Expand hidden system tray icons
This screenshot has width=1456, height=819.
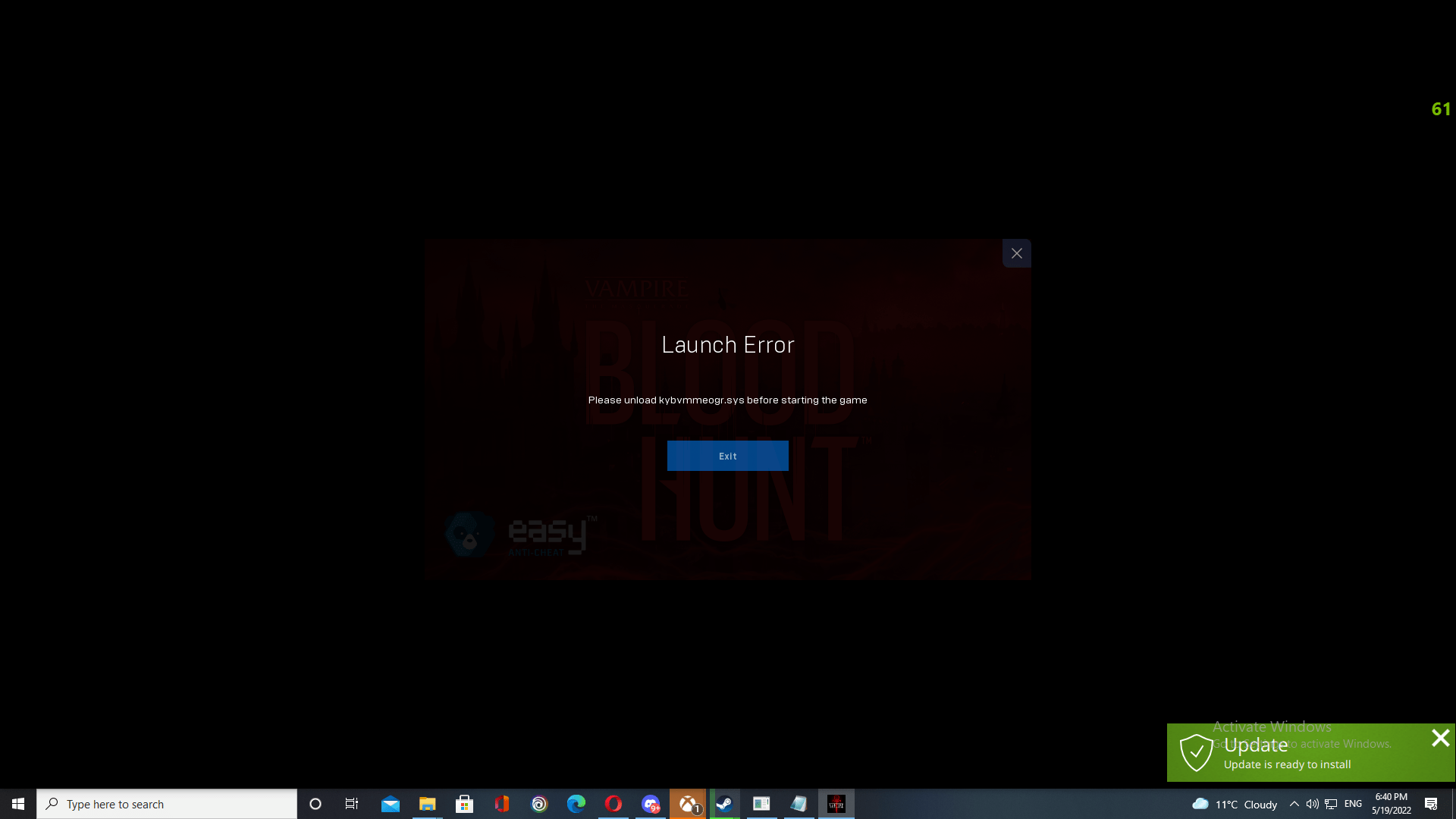click(1294, 804)
